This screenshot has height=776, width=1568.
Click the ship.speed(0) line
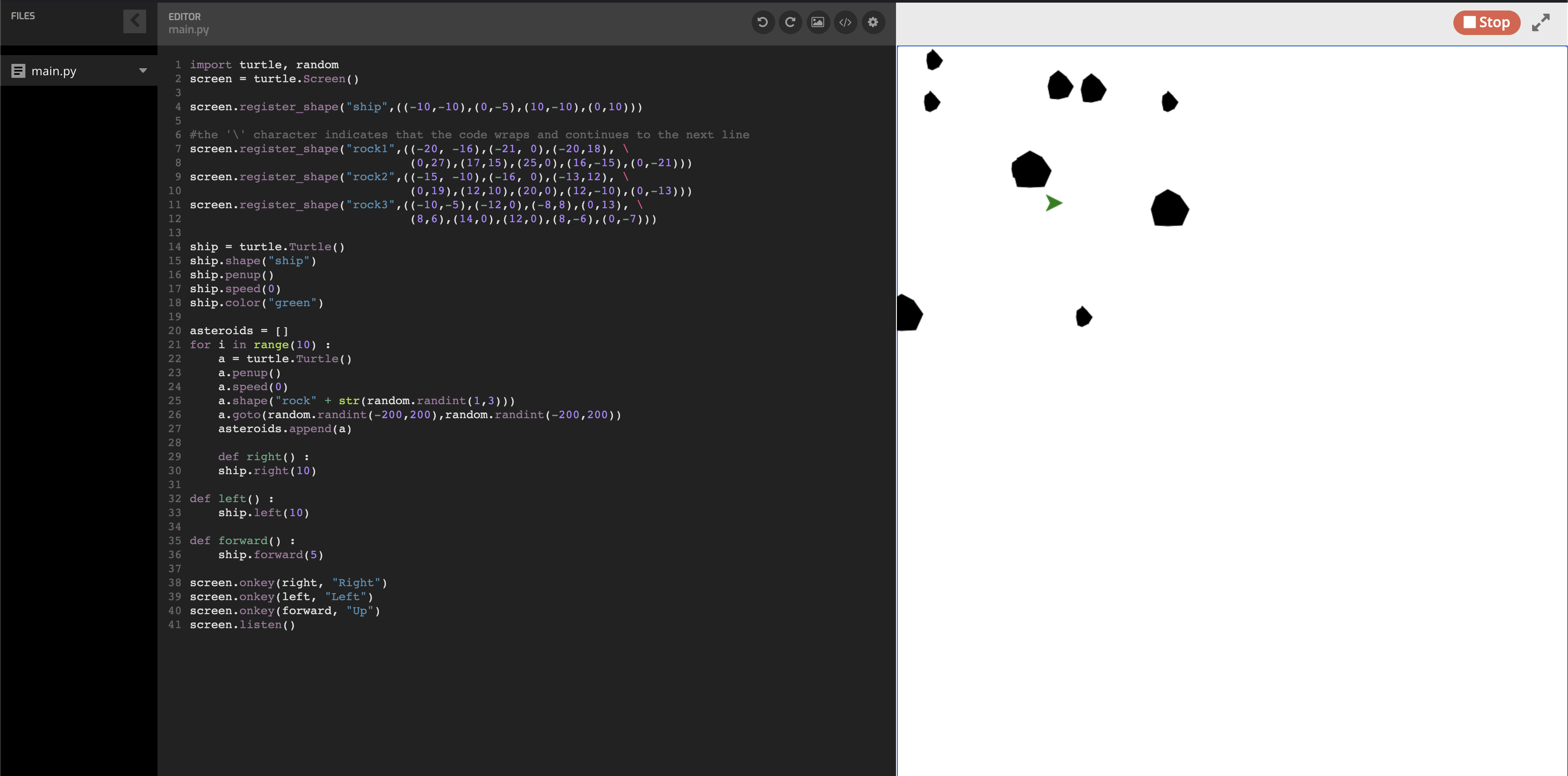tap(235, 289)
